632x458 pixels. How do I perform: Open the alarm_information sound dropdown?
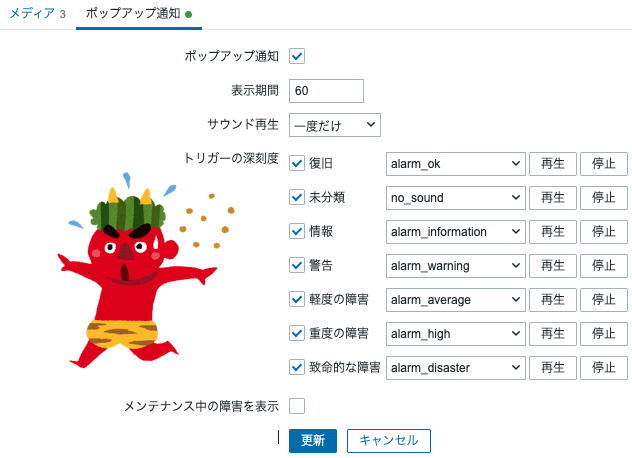[x=455, y=232]
